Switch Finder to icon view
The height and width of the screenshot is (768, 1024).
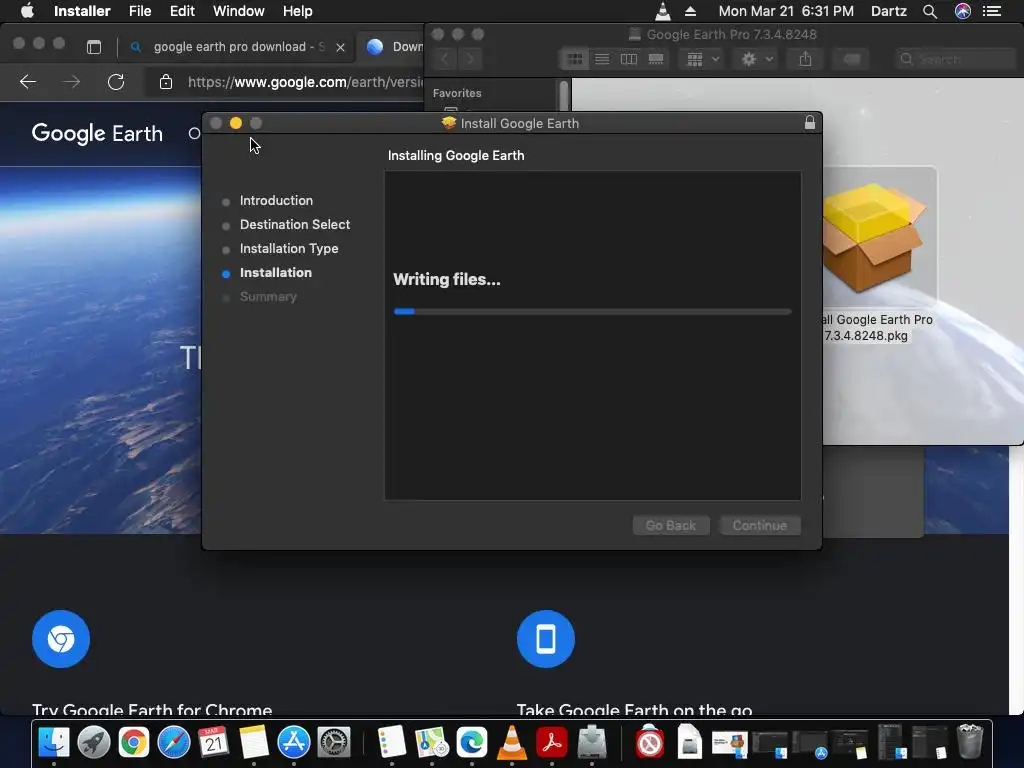coord(575,59)
